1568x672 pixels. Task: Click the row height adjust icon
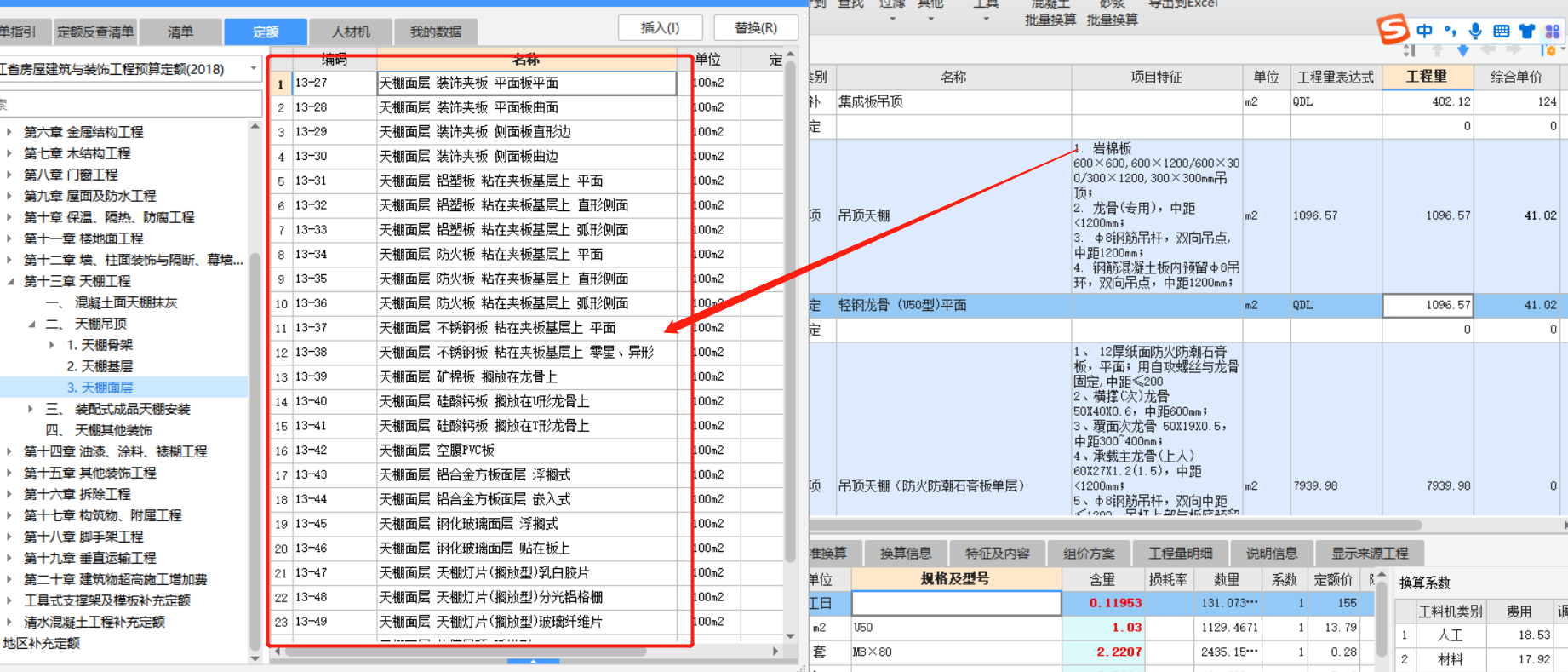[1410, 50]
